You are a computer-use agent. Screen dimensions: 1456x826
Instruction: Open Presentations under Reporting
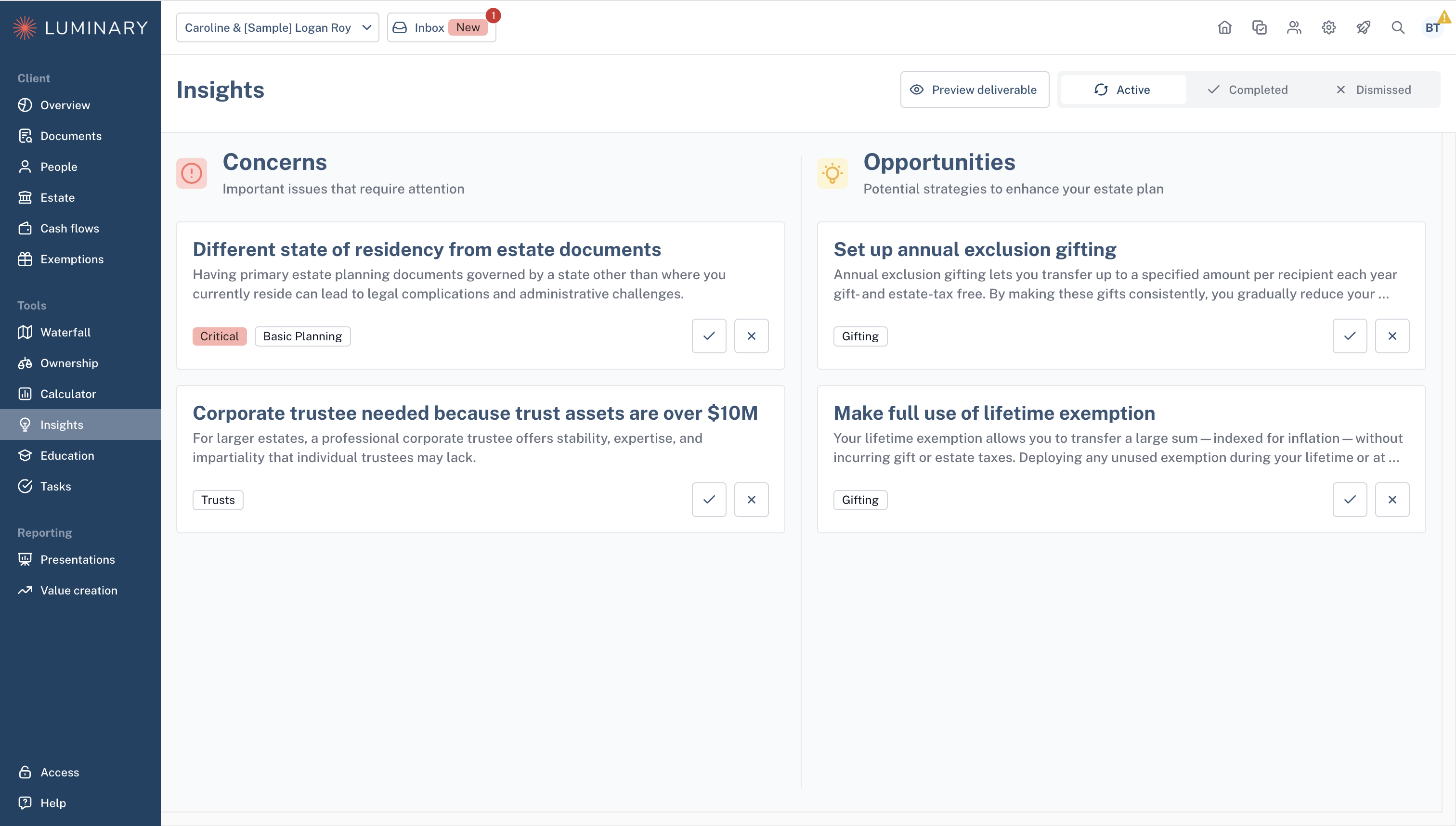(x=80, y=559)
